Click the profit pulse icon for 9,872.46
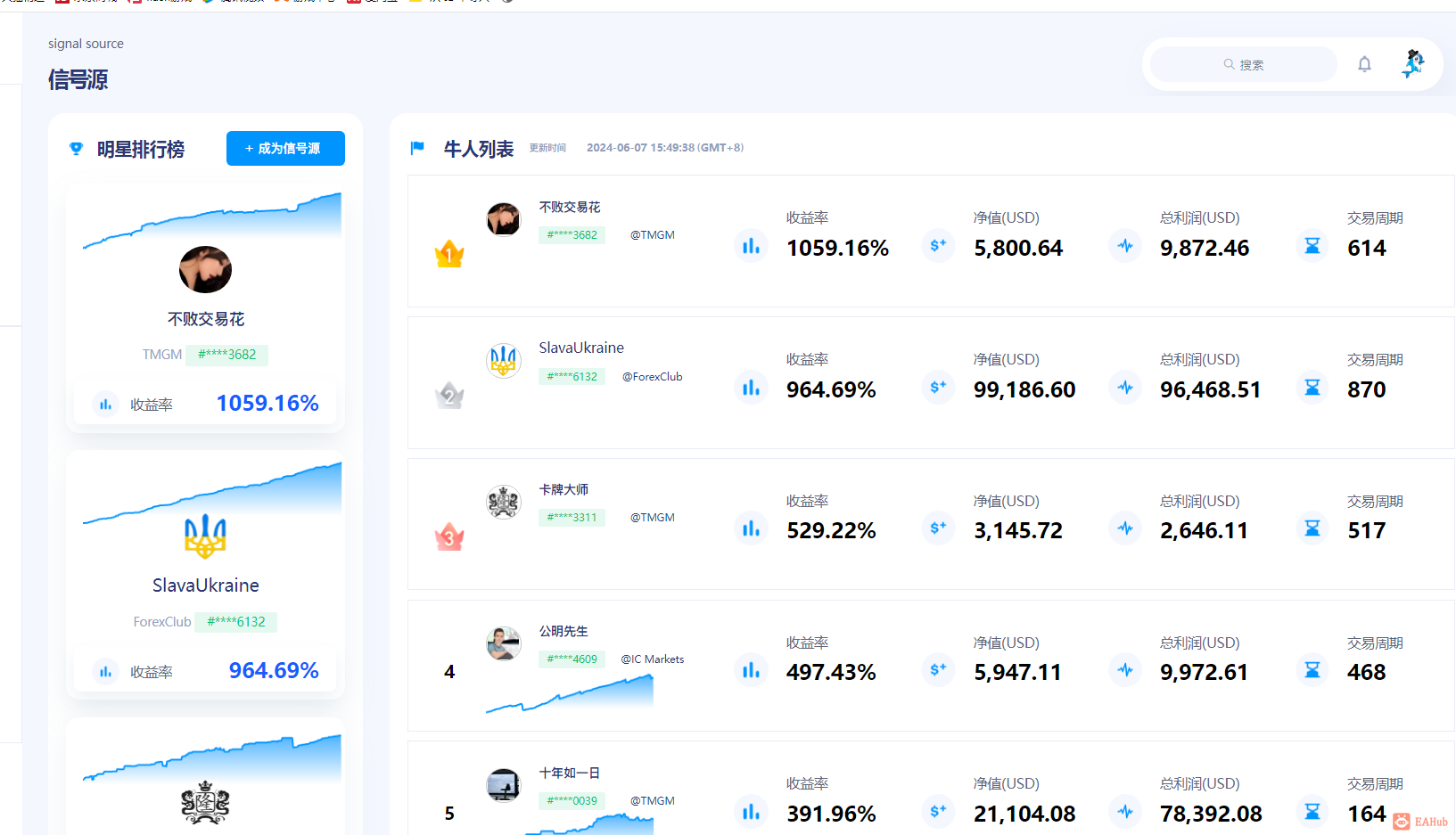 point(1125,246)
